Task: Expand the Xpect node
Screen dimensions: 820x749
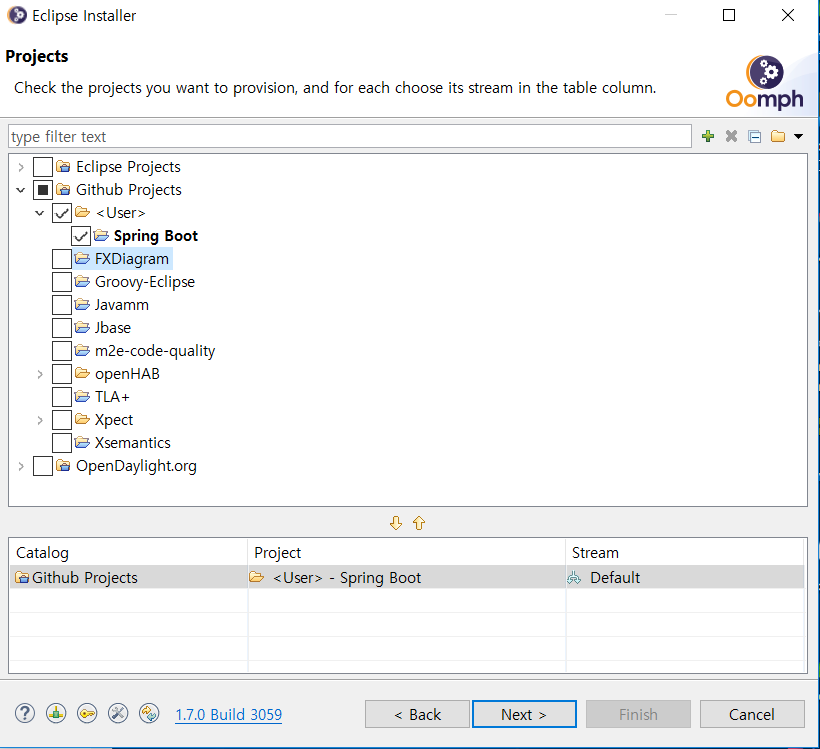Action: (40, 420)
